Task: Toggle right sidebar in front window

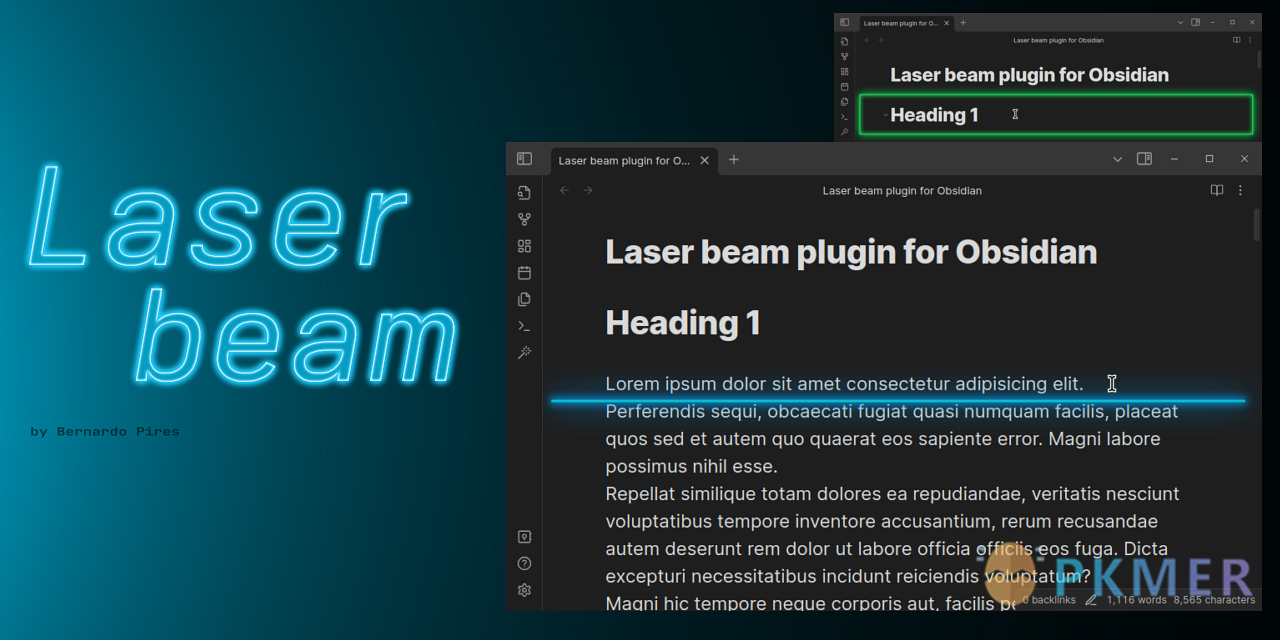Action: [1144, 159]
